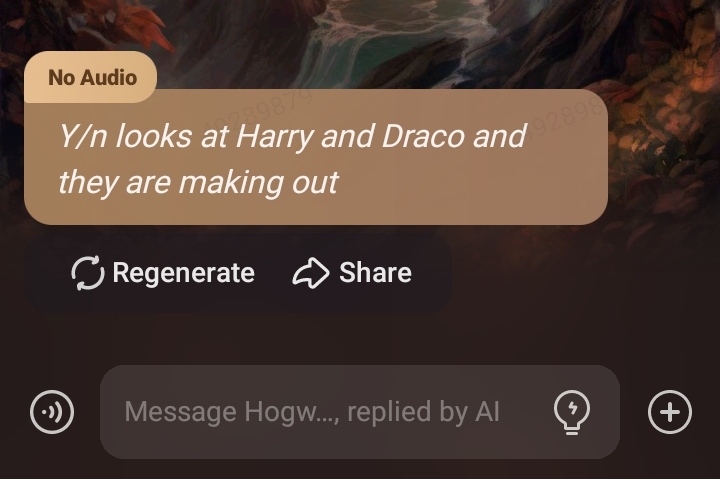Image resolution: width=720 pixels, height=479 pixels.
Task: Click the 'they are making out' text line
Action: (198, 183)
